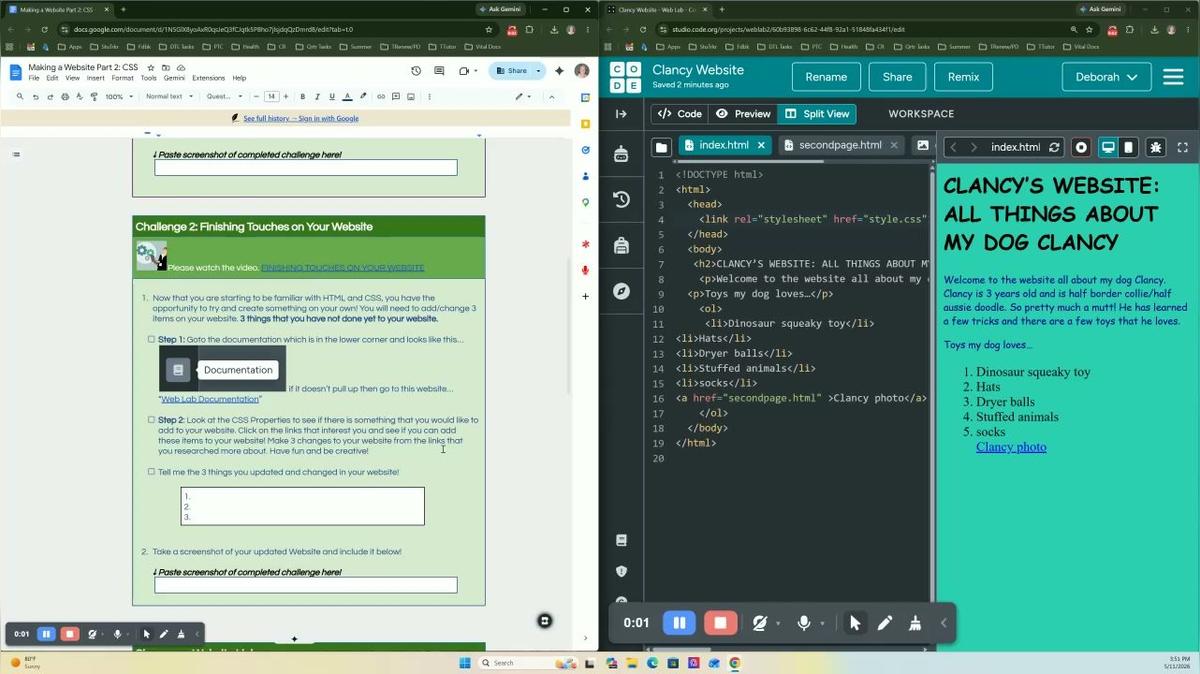This screenshot has width=1200, height=674.
Task: Click the insert link icon in Docs toolbar
Action: pos(381,97)
